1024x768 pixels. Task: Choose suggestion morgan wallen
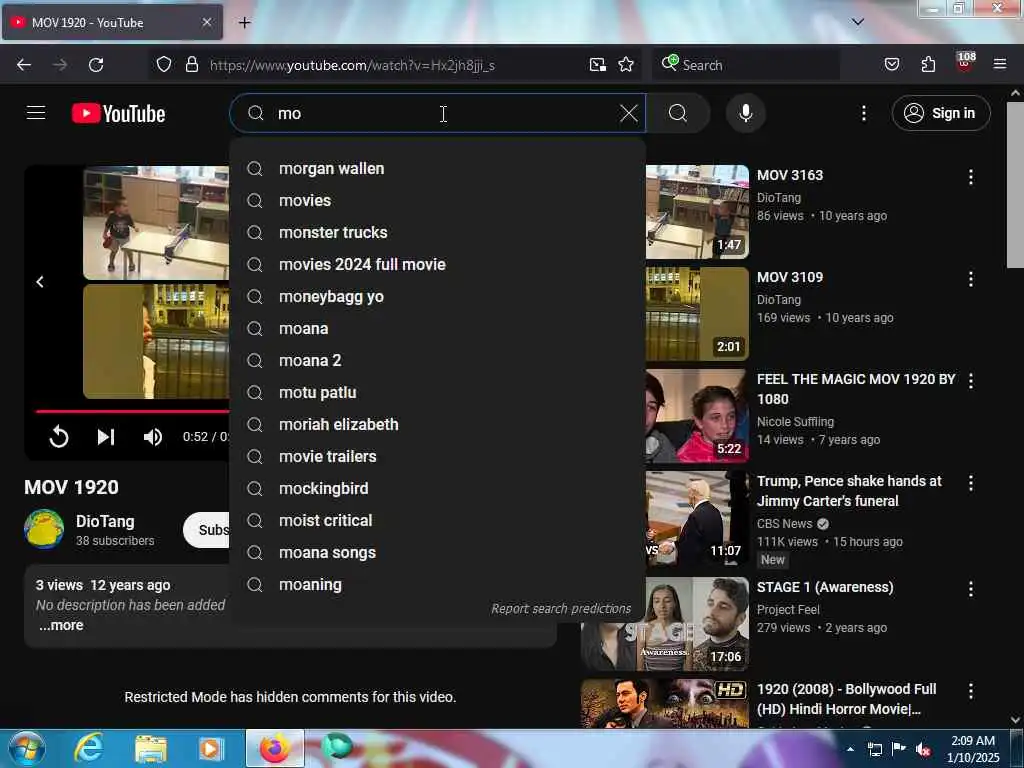438,168
